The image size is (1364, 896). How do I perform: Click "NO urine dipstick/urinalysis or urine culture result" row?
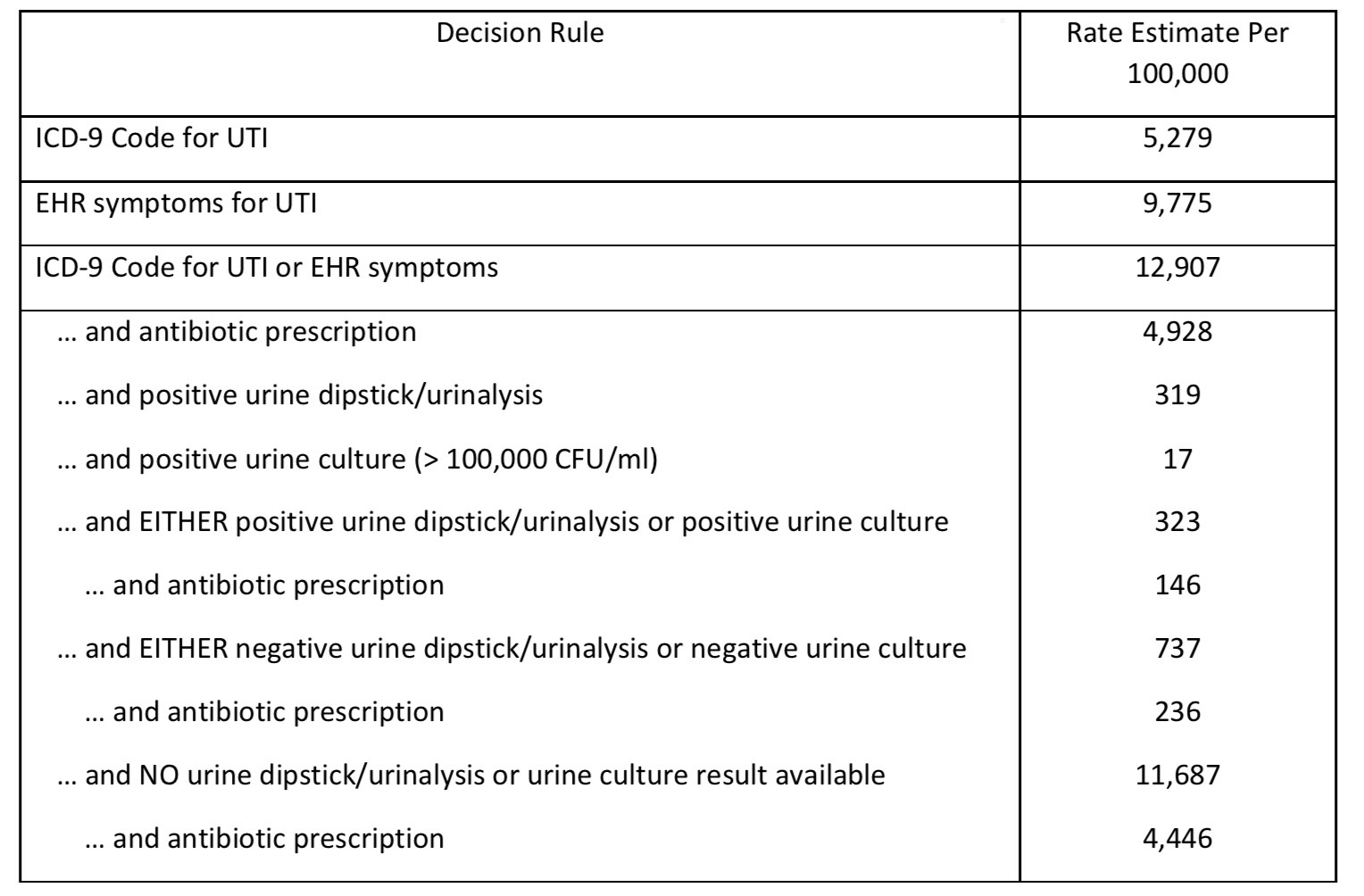[471, 776]
